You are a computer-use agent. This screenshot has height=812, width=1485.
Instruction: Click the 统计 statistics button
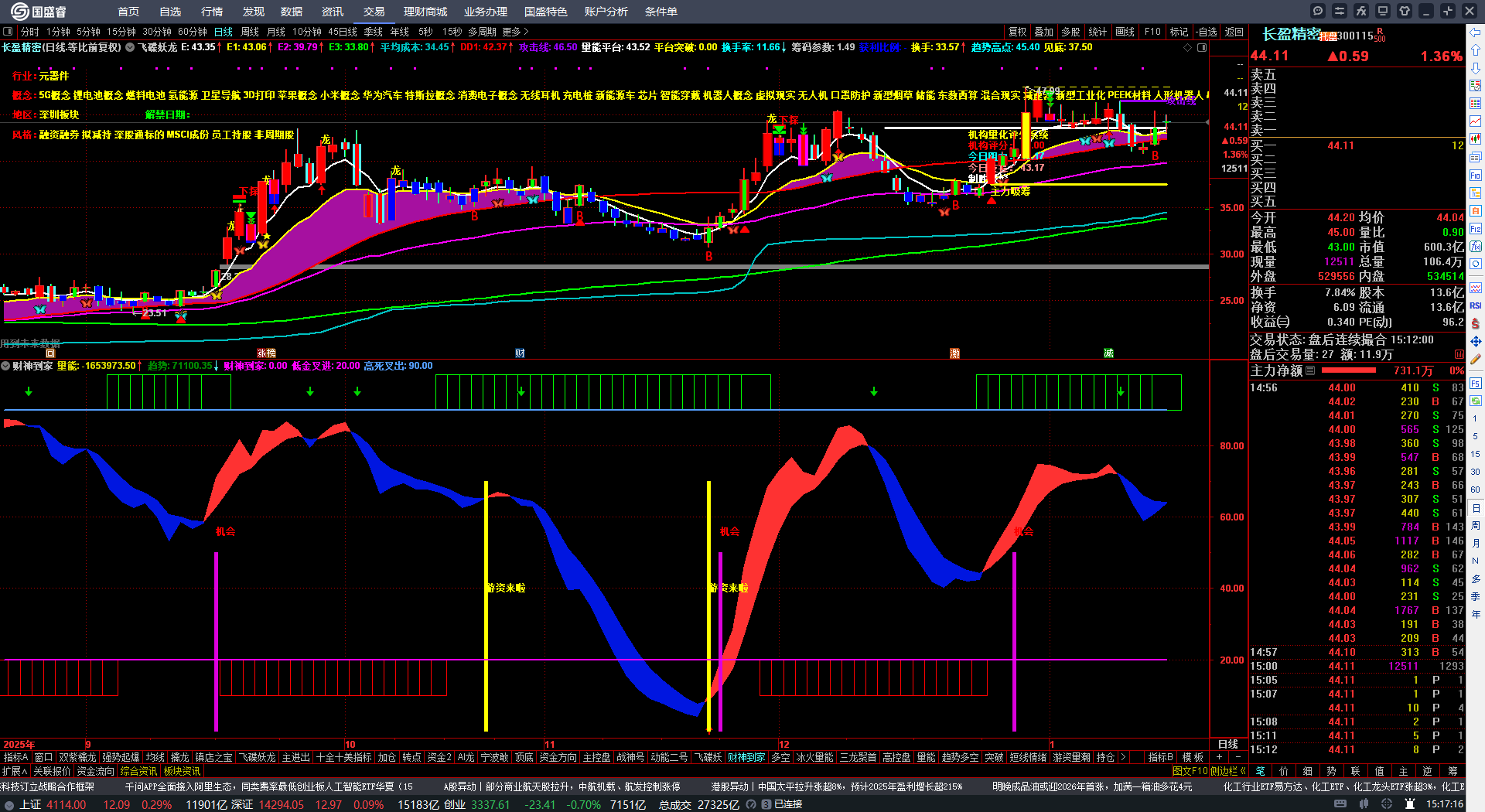[x=1098, y=32]
